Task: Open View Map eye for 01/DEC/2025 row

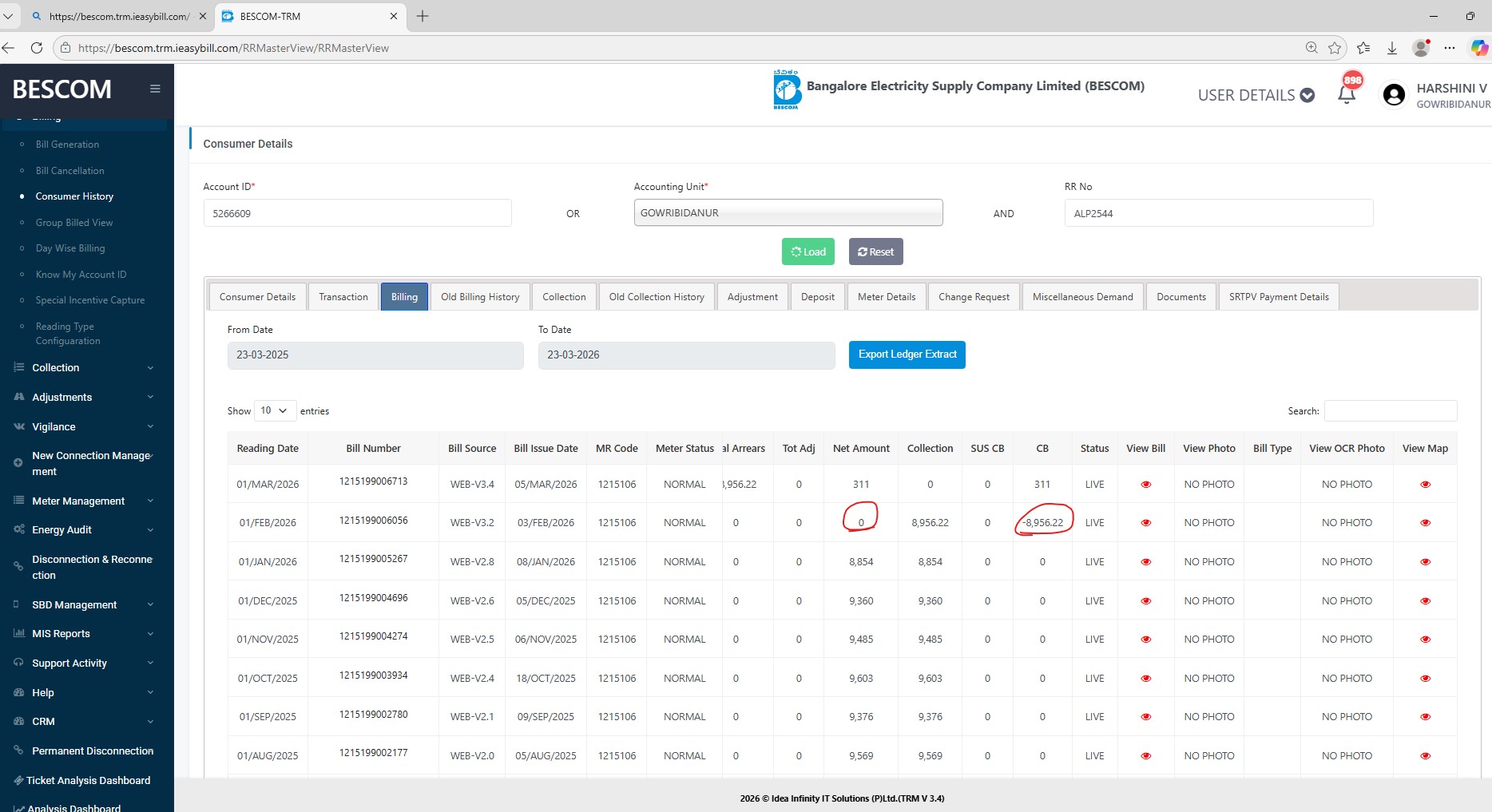Action: tap(1425, 601)
